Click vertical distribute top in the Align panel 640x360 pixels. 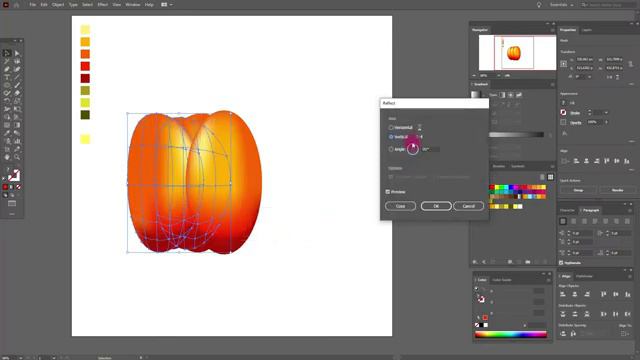click(563, 314)
